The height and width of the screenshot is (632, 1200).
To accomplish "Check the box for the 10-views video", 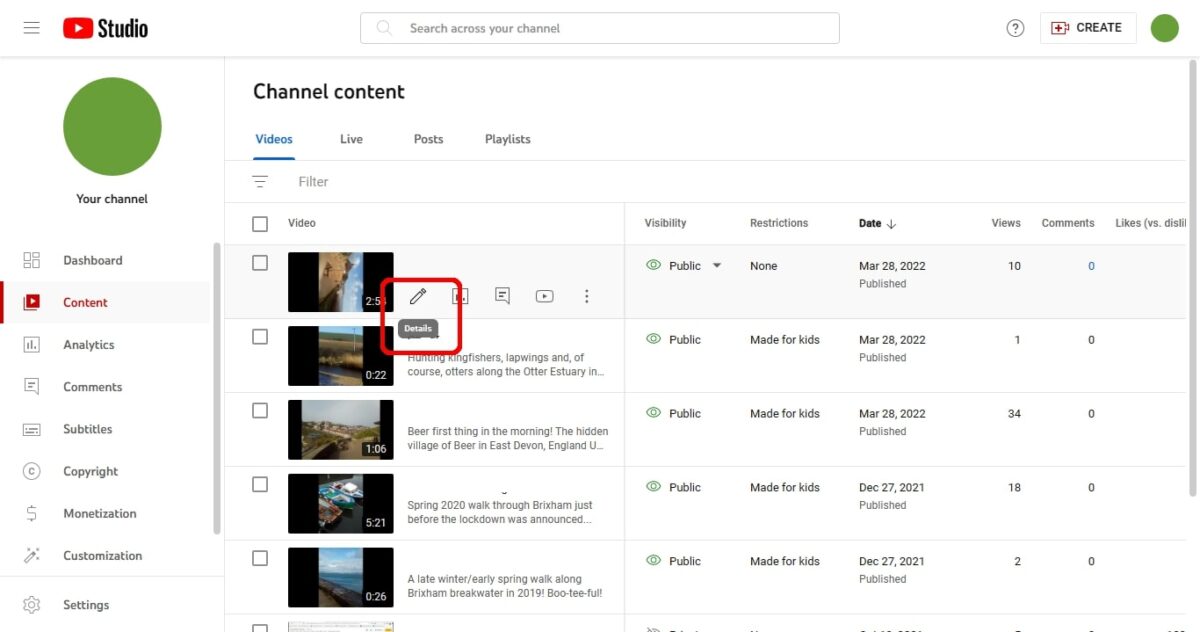I will pyautogui.click(x=260, y=263).
